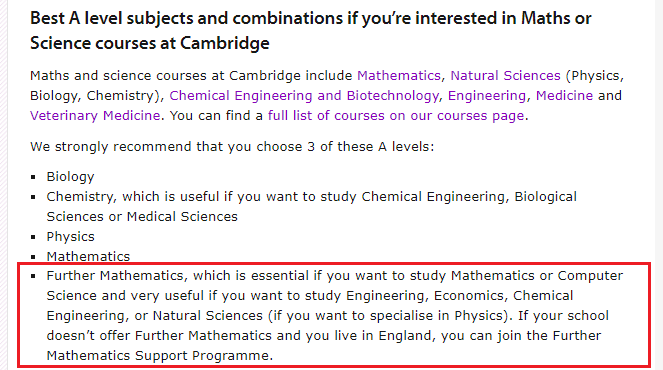Click the 'We strongly recommend' sentence

point(232,147)
